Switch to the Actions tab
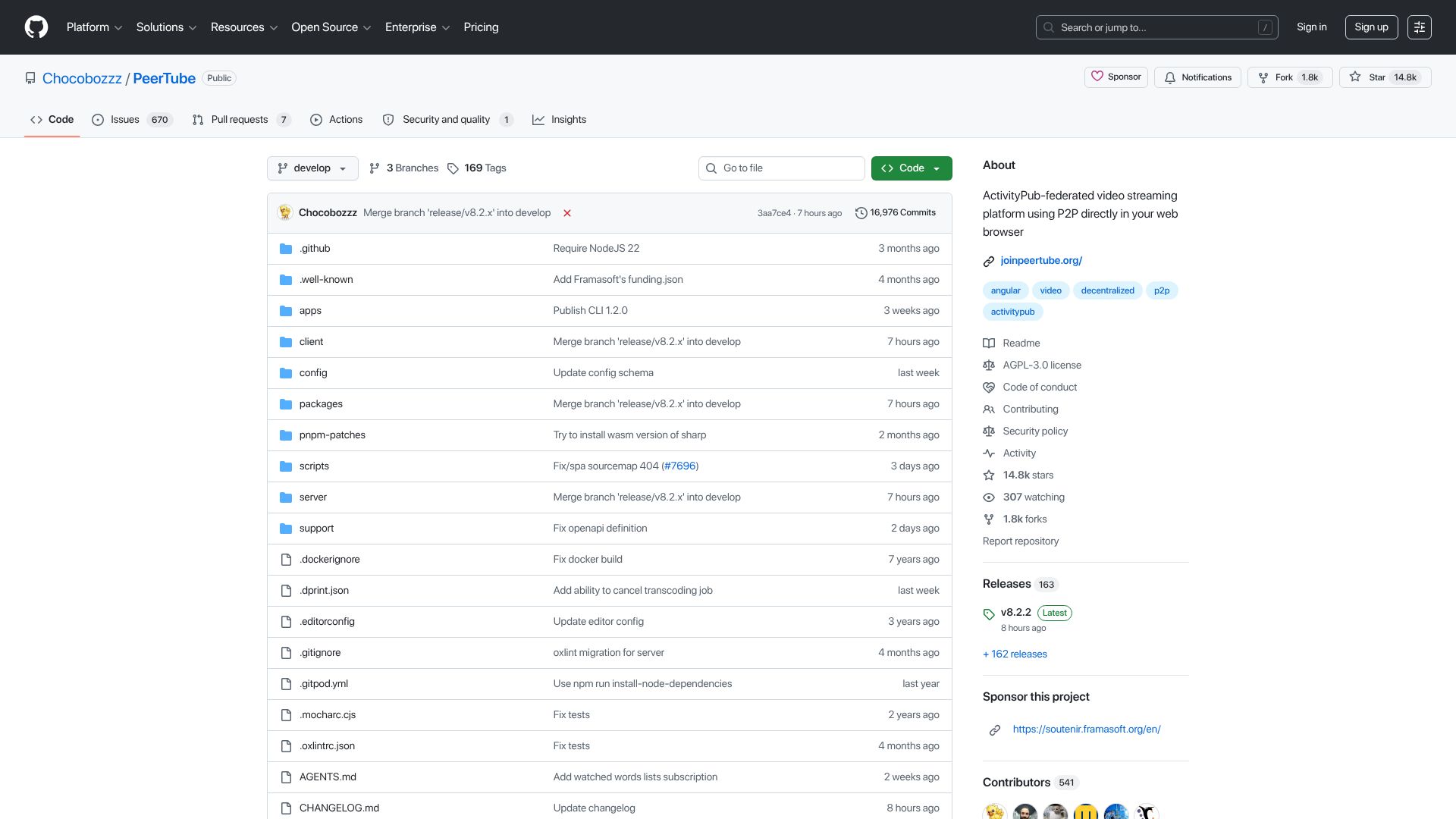 point(336,120)
